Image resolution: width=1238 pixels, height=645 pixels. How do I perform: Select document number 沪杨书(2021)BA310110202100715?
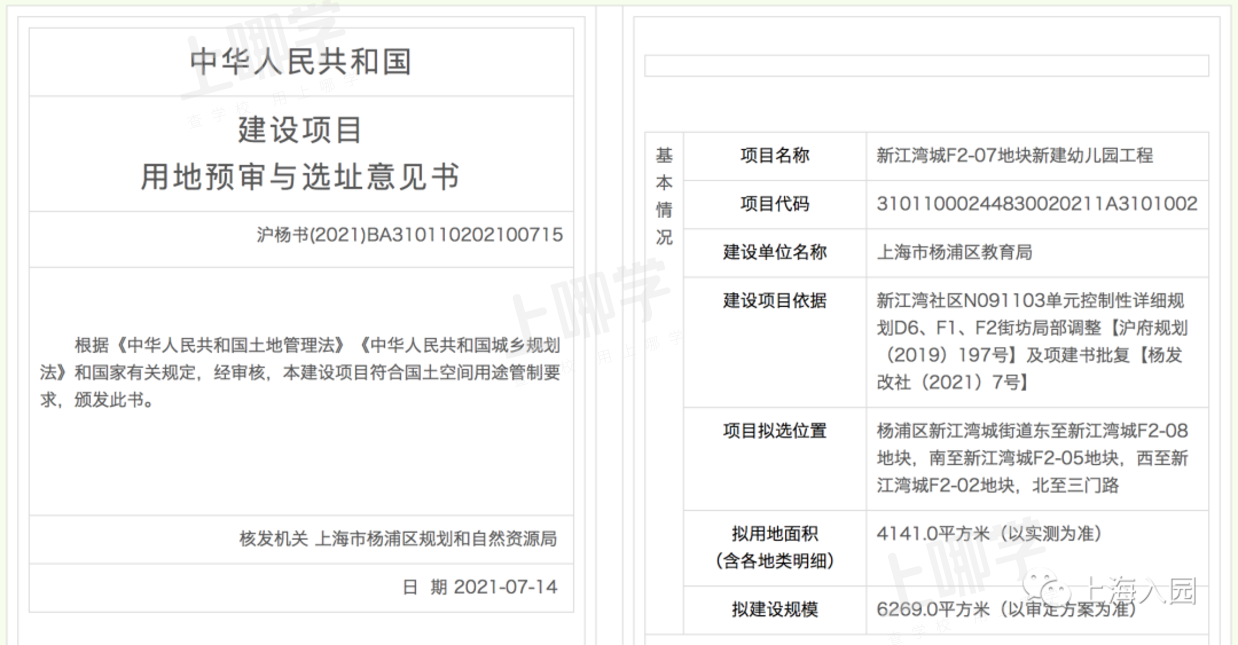[x=409, y=235]
